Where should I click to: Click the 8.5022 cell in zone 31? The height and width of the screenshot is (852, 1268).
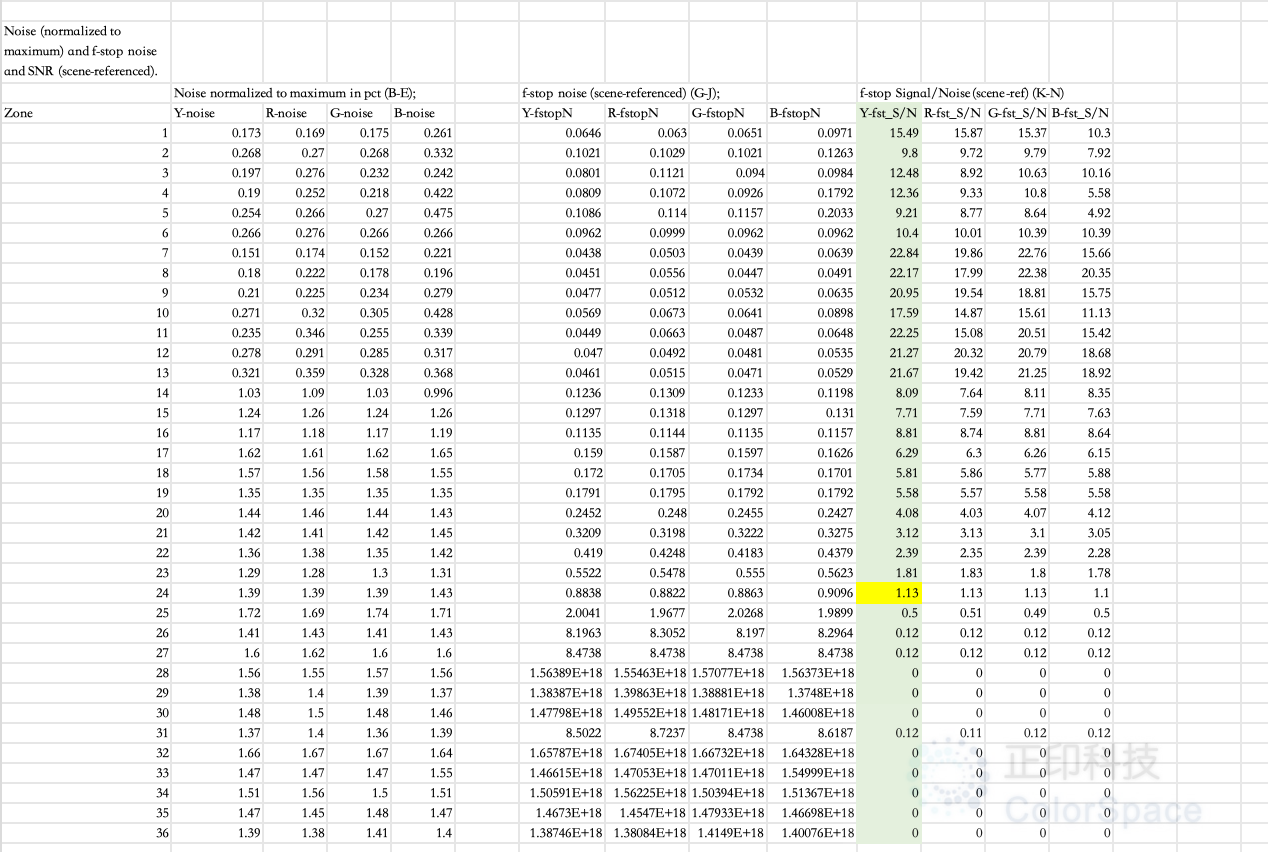pyautogui.click(x=562, y=733)
